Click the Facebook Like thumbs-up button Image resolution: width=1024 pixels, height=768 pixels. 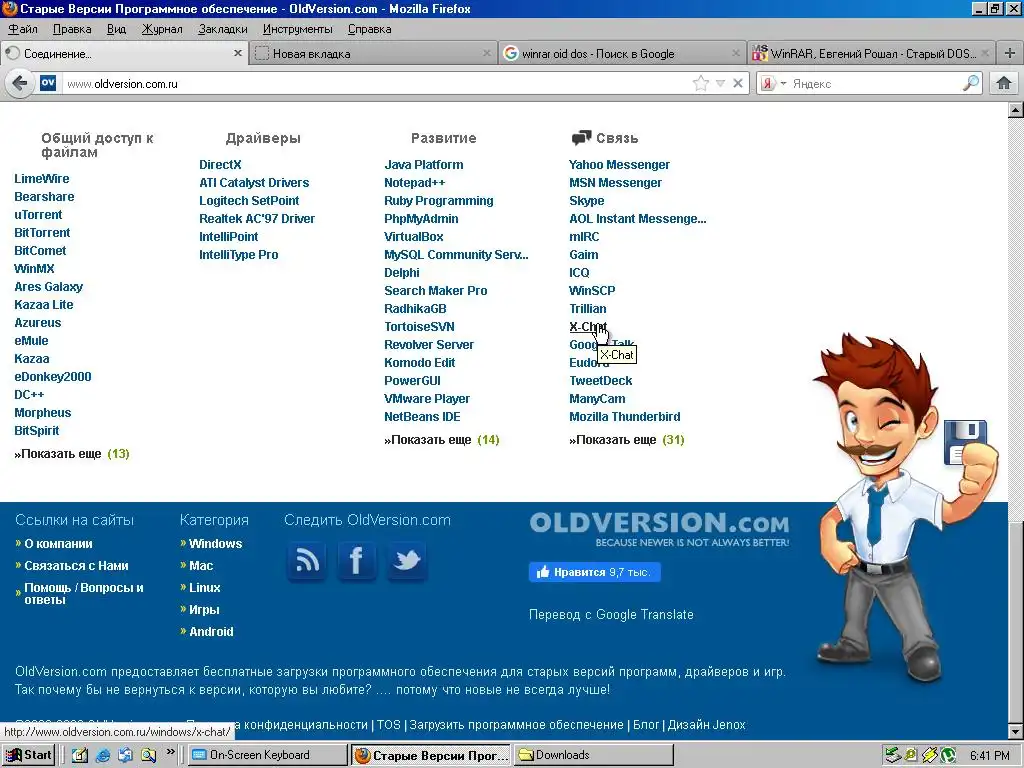(594, 572)
